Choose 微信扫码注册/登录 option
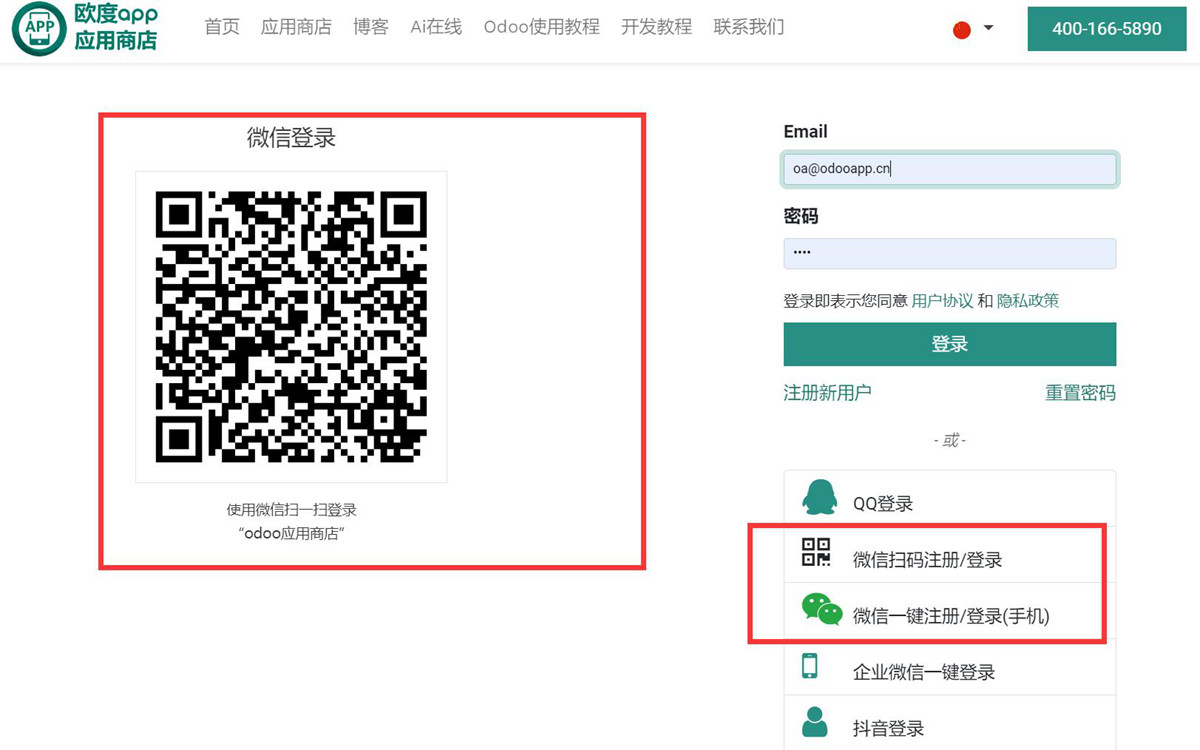 click(x=950, y=554)
